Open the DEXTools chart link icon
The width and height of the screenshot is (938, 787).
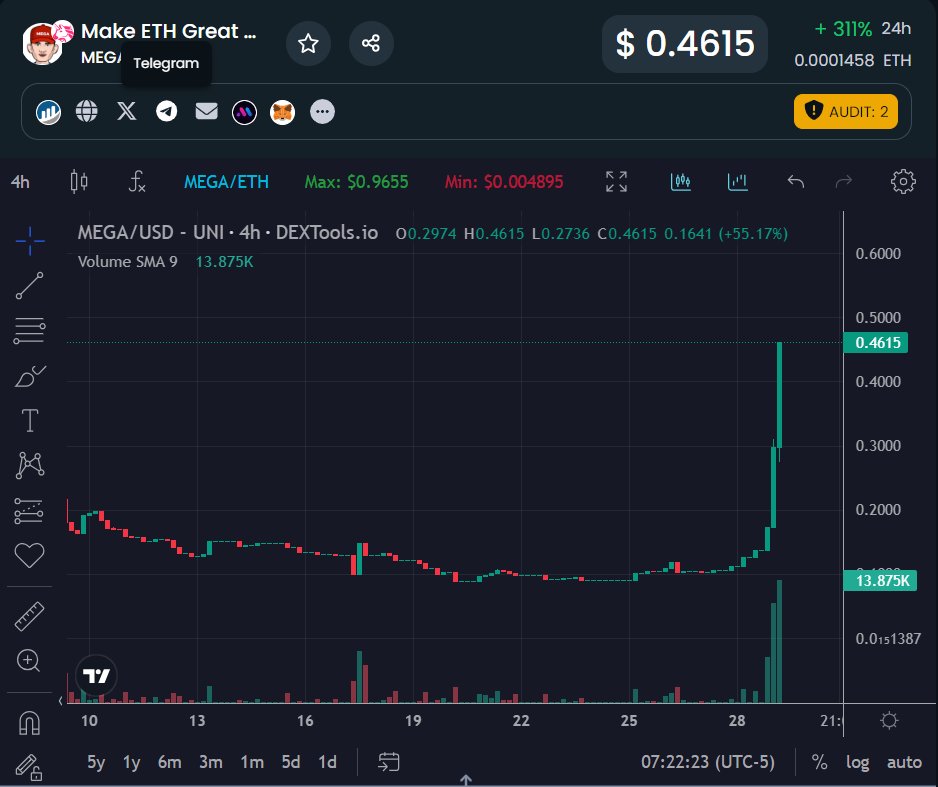tap(48, 112)
